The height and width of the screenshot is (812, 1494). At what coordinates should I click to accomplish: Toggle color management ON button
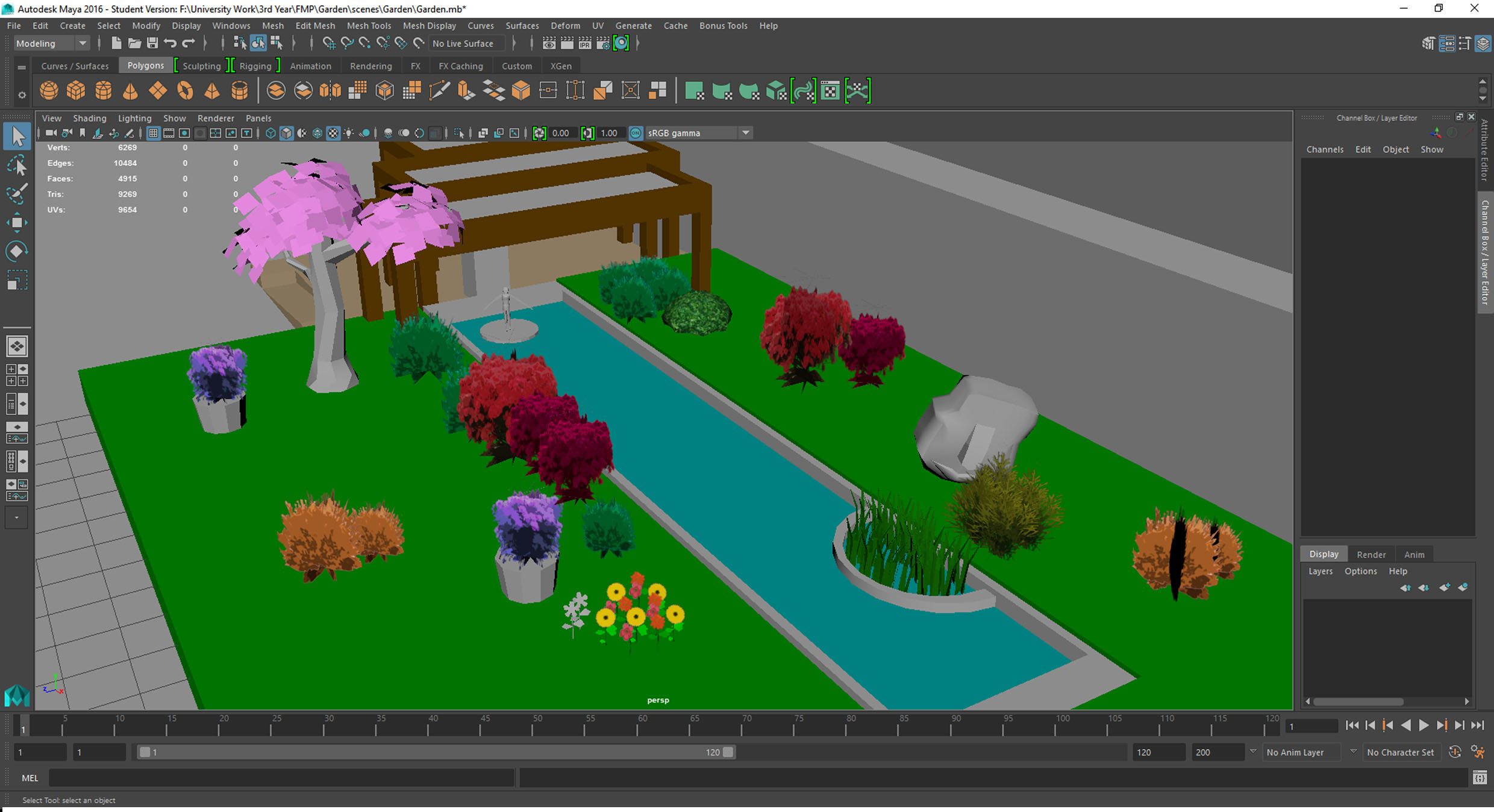point(635,133)
